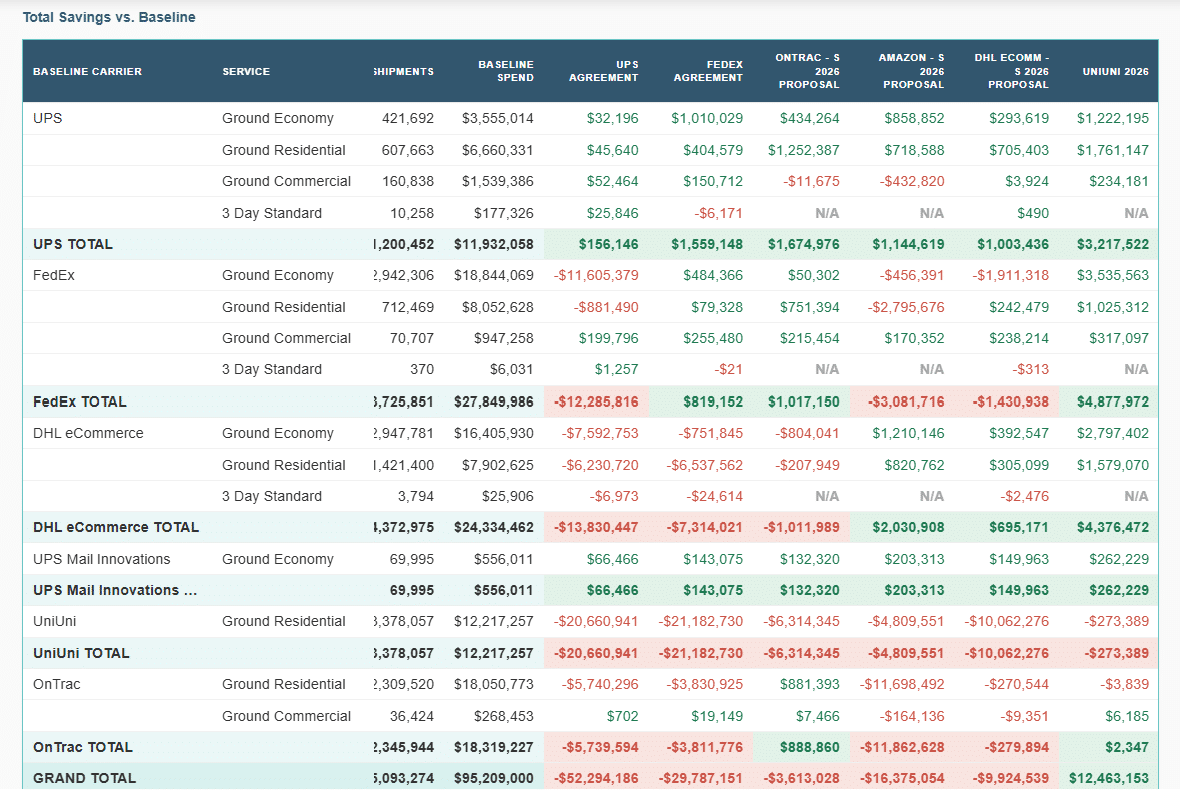
Task: Click the $3,535,563 UniUni value
Action: pos(1112,275)
